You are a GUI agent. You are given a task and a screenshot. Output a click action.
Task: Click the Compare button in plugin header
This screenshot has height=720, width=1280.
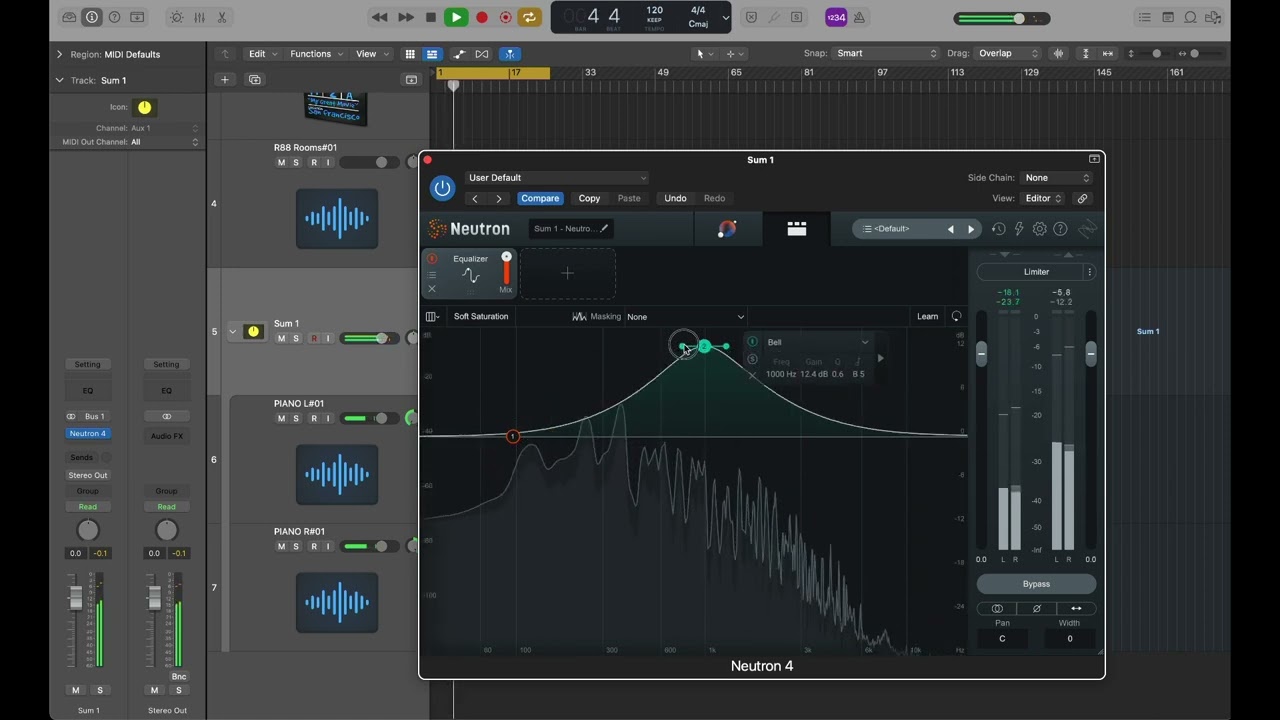tap(540, 198)
